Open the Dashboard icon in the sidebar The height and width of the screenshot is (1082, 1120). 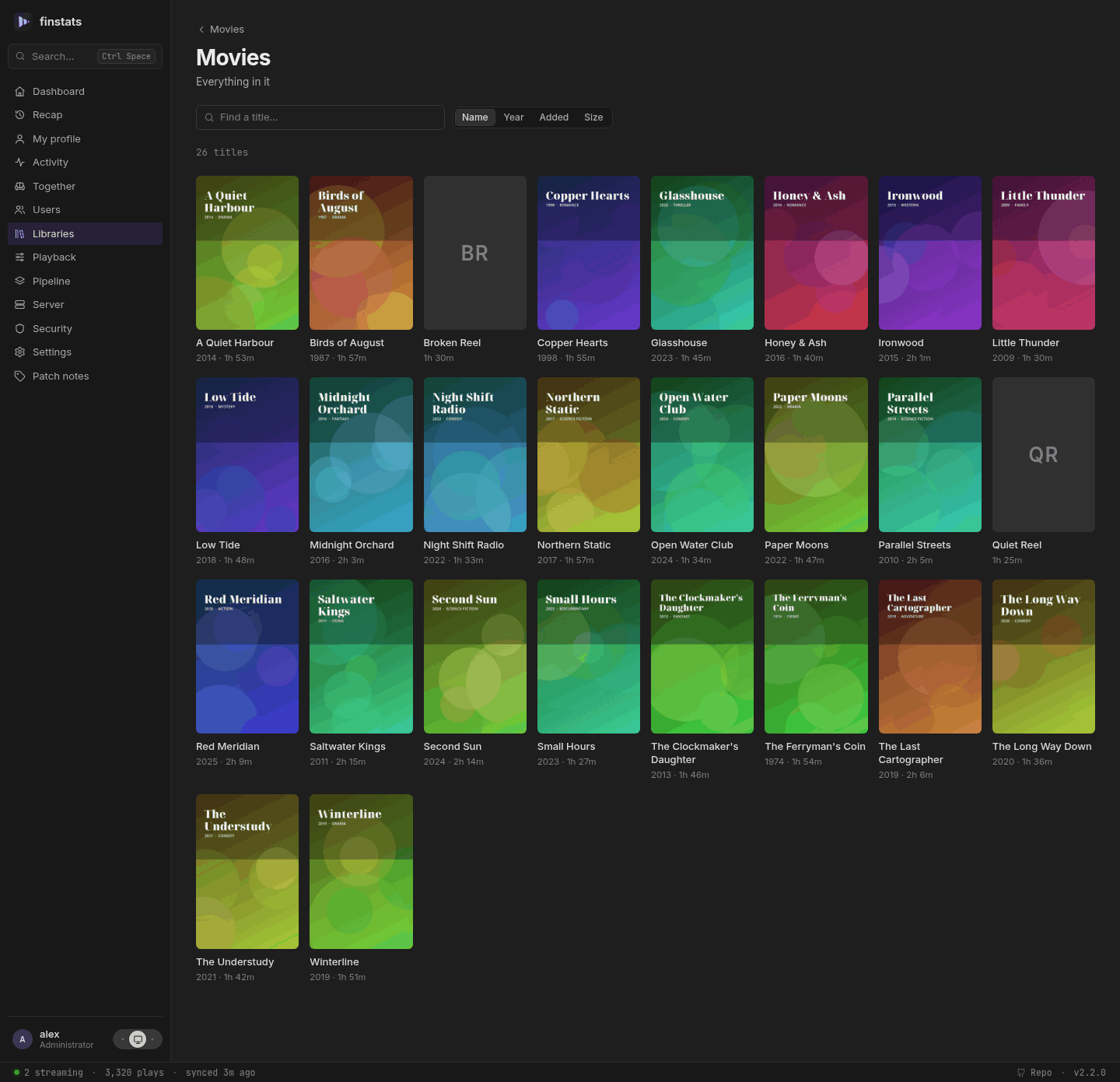(x=20, y=92)
